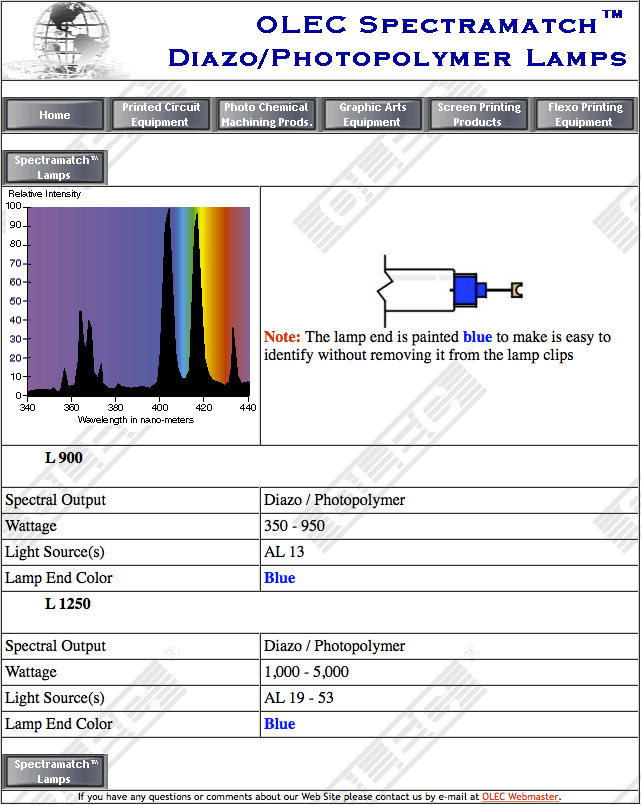Click the red 'Note:' label
The width and height of the screenshot is (641, 805).
click(x=282, y=337)
